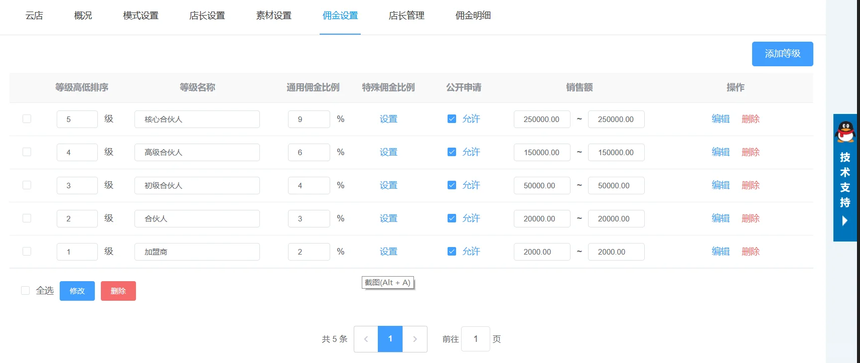The image size is (860, 363).
Task: Click the 加盟商 level name field
Action: click(x=197, y=252)
